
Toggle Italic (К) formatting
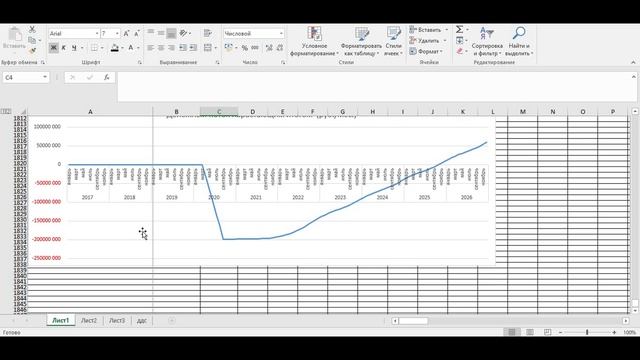pyautogui.click(x=64, y=48)
